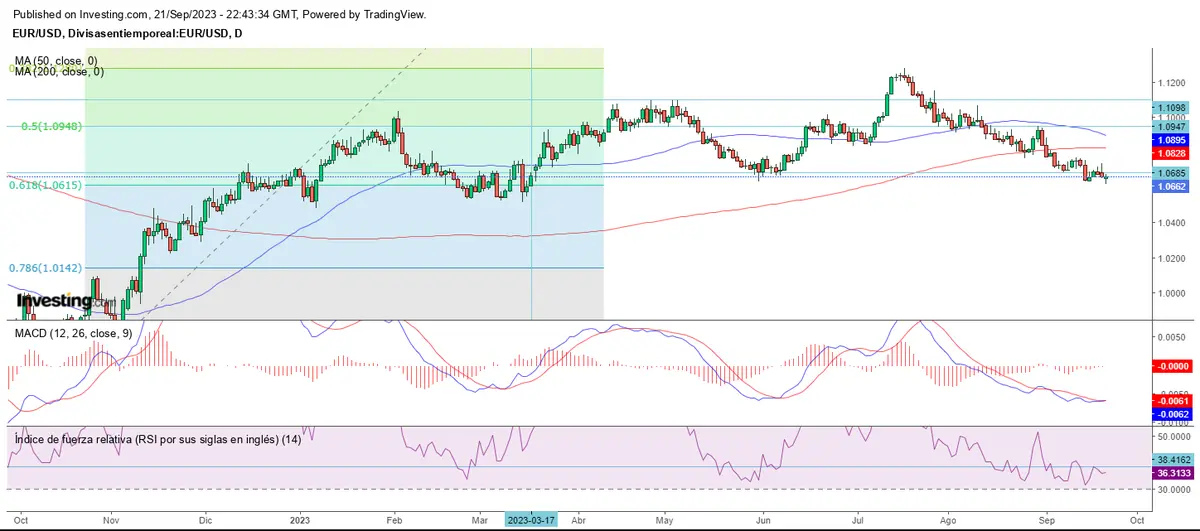Click the red 1.0828 MA200 price tag
Viewport: 1200px width, 531px height.
point(1169,154)
